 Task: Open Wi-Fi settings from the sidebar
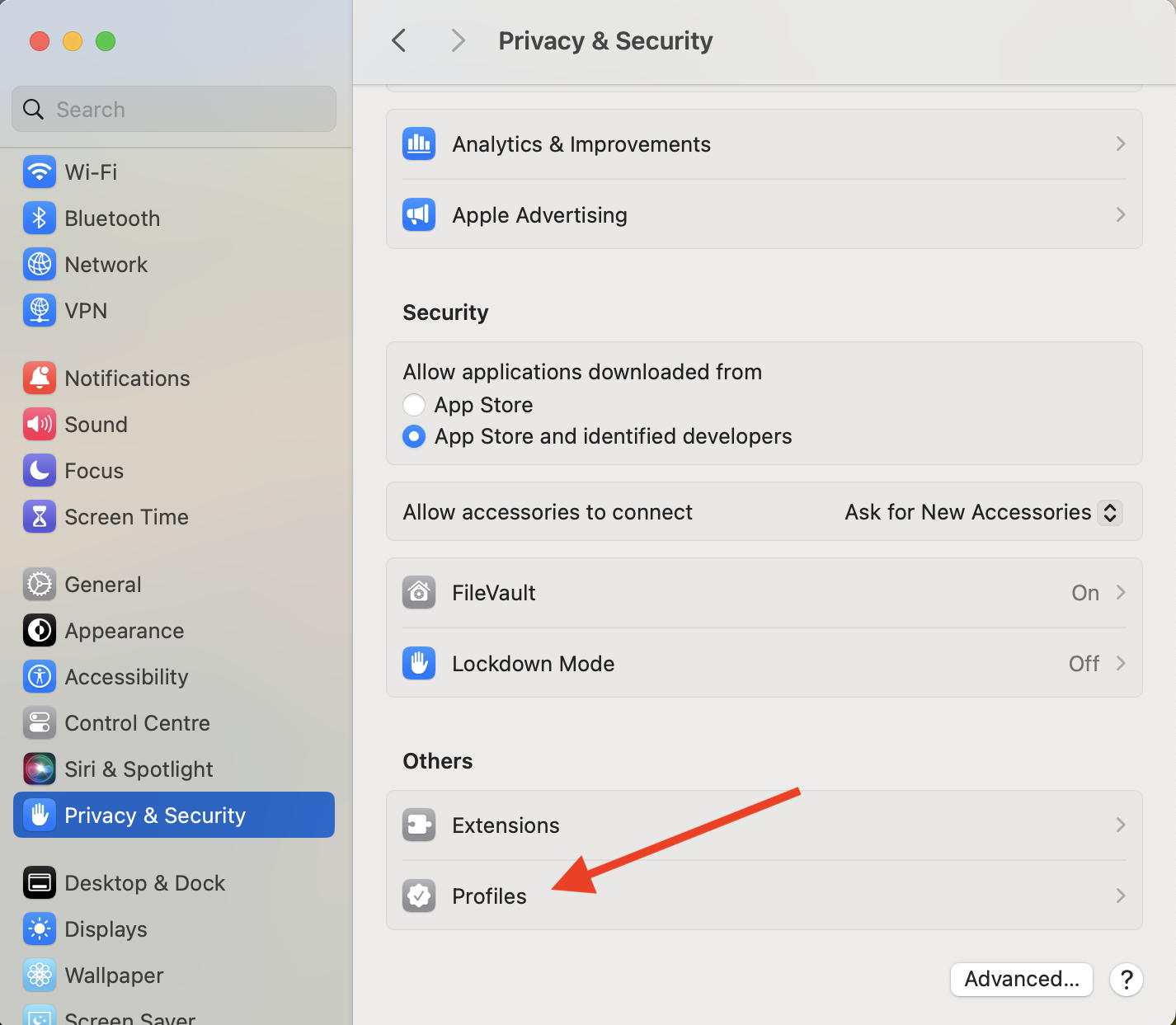point(91,172)
